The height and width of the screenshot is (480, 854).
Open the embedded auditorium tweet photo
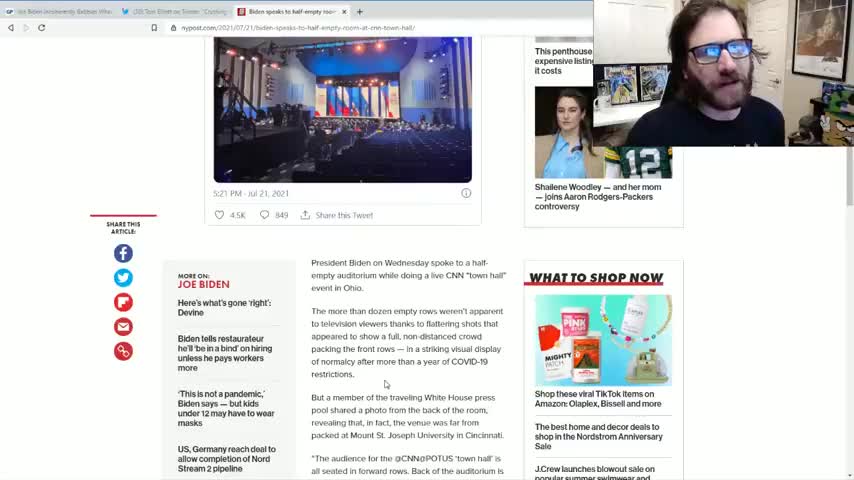click(x=343, y=110)
